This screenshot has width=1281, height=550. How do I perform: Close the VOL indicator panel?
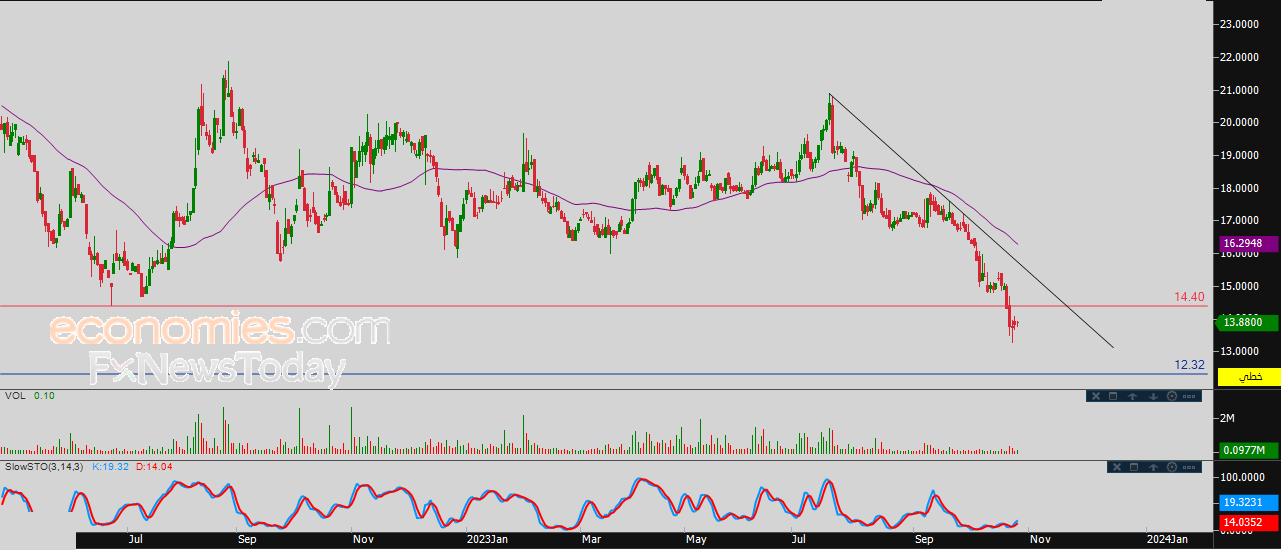[x=1096, y=396]
